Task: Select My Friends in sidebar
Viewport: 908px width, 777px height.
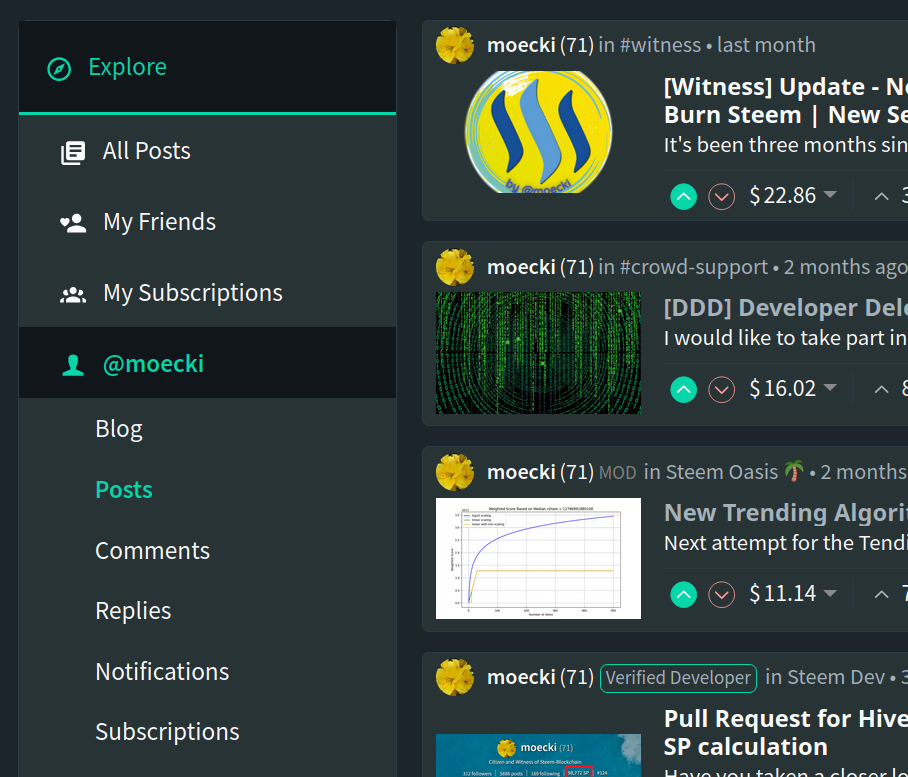Action: (x=207, y=222)
